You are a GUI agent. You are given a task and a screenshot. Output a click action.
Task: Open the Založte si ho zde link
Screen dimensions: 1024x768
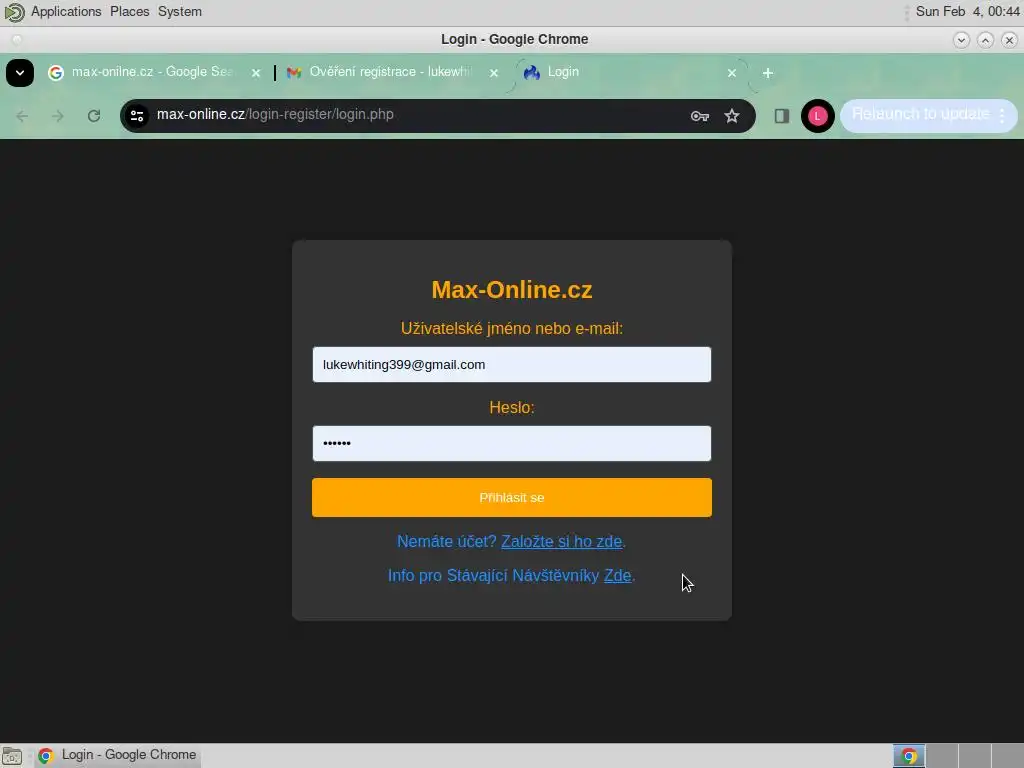[x=562, y=541]
